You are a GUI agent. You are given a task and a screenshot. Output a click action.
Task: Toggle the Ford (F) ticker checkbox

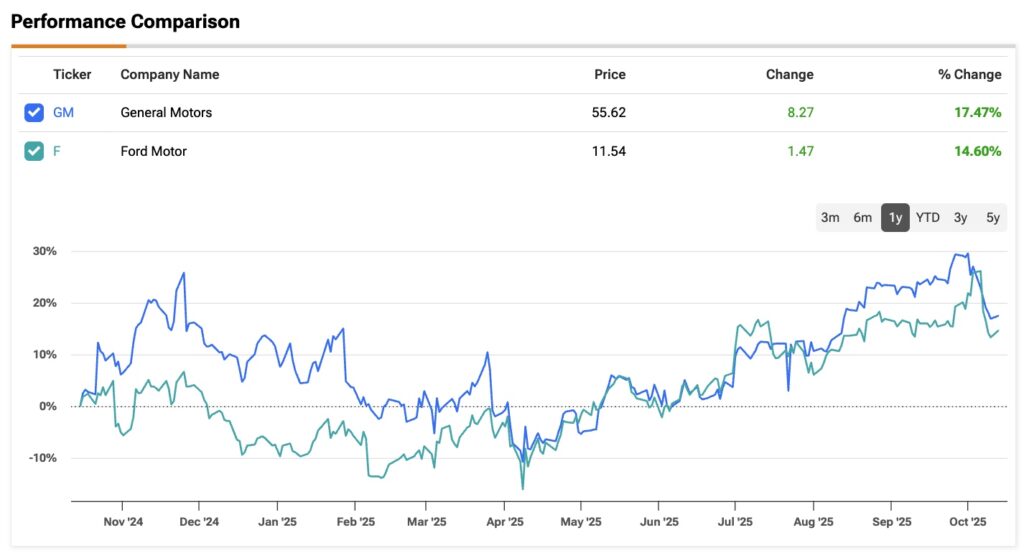click(x=34, y=151)
